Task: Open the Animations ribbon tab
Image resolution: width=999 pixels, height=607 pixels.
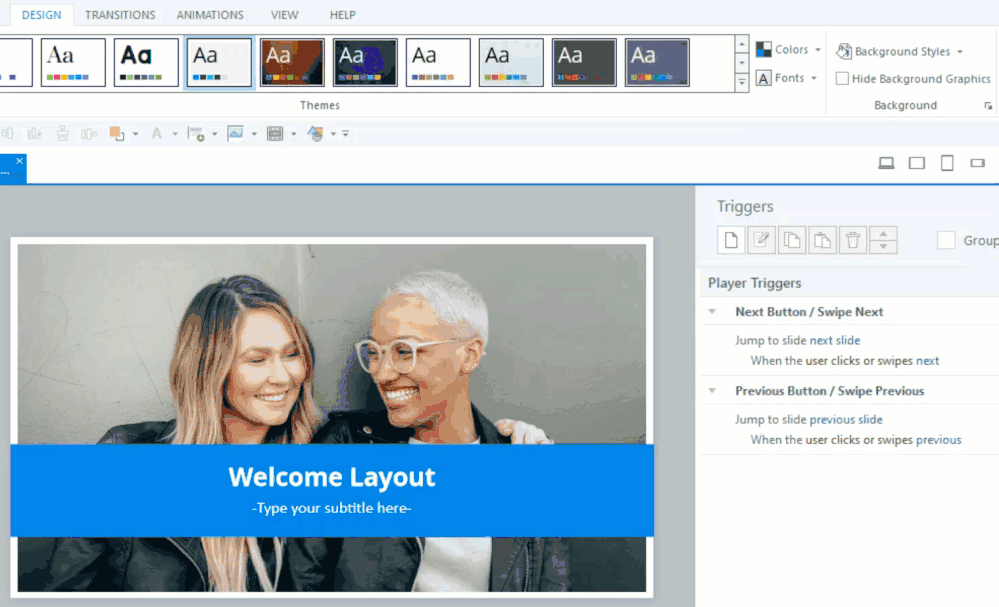Action: pyautogui.click(x=210, y=15)
